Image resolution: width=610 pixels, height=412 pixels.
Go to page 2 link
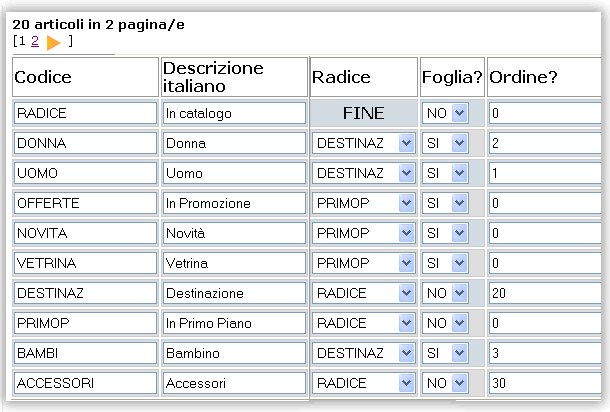pyautogui.click(x=35, y=41)
